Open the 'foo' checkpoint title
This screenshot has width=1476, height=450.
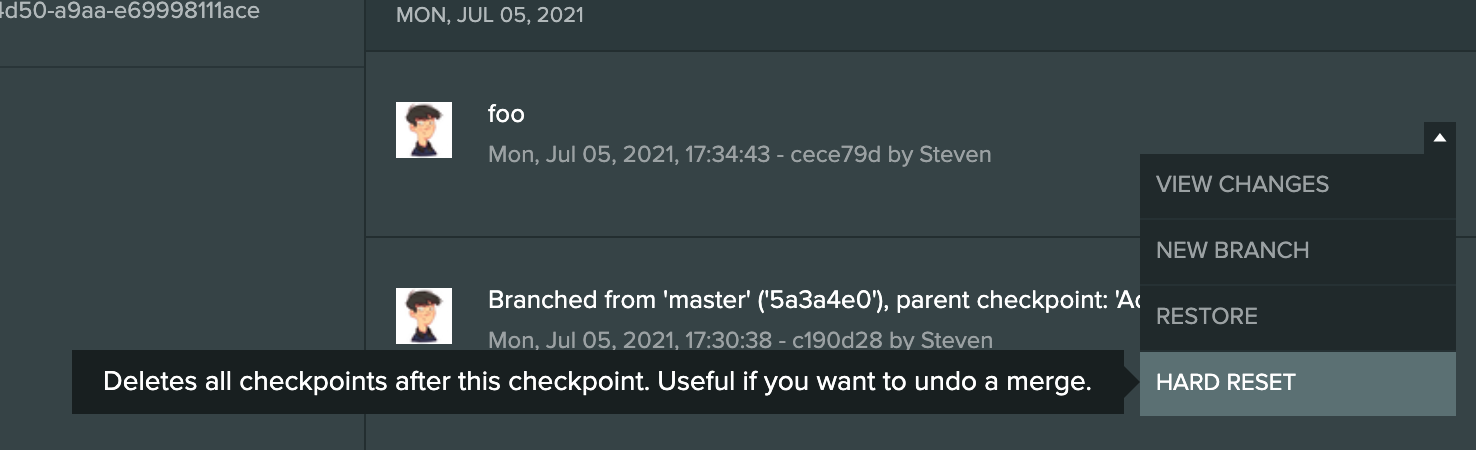click(x=506, y=114)
